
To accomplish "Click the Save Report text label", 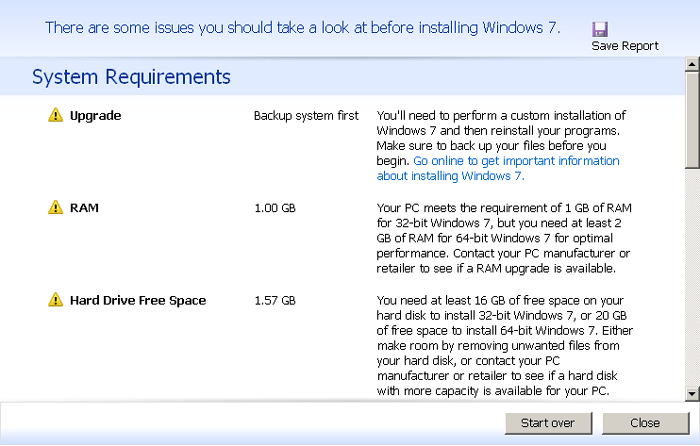I will (625, 46).
